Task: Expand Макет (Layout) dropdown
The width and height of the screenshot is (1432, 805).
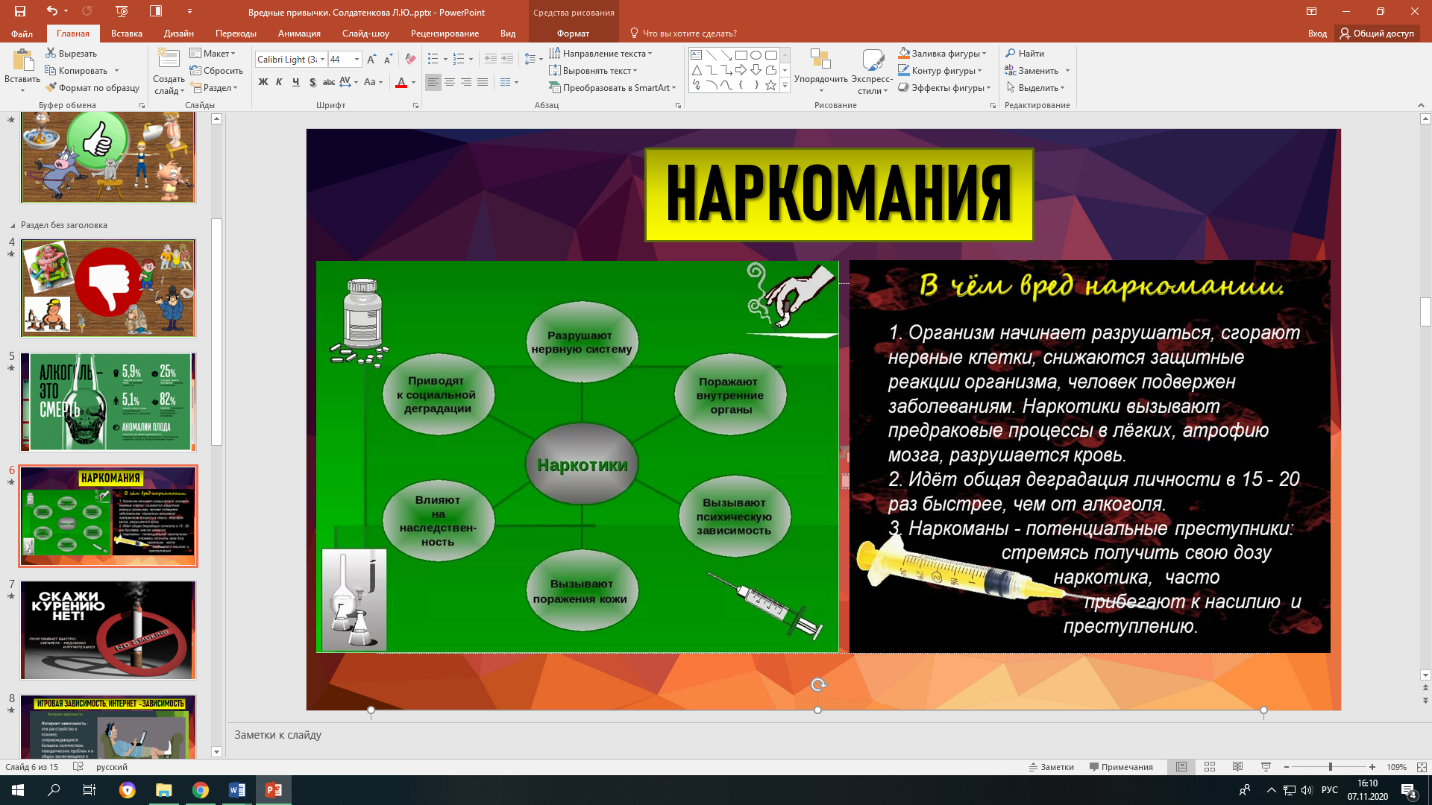Action: (213, 53)
